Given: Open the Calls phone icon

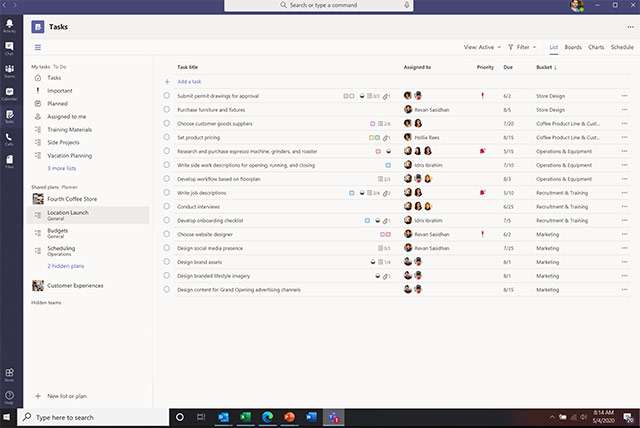Looking at the screenshot, I should coord(9,139).
